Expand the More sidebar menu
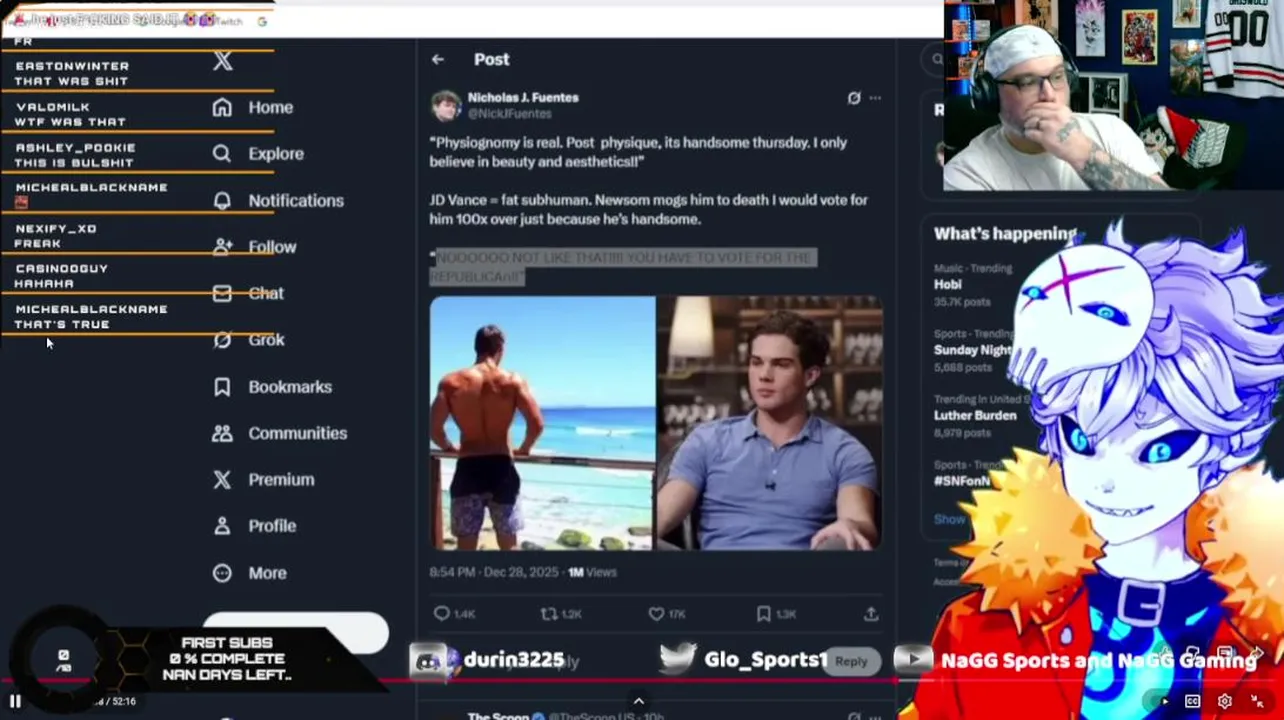Screen dimensions: 1284x720 click(x=249, y=573)
